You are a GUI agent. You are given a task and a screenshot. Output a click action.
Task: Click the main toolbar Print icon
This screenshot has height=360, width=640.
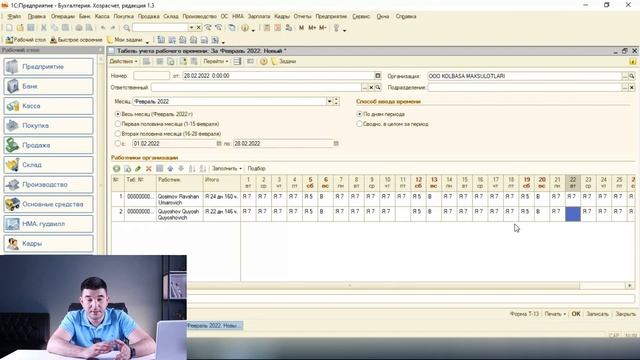coord(78,28)
